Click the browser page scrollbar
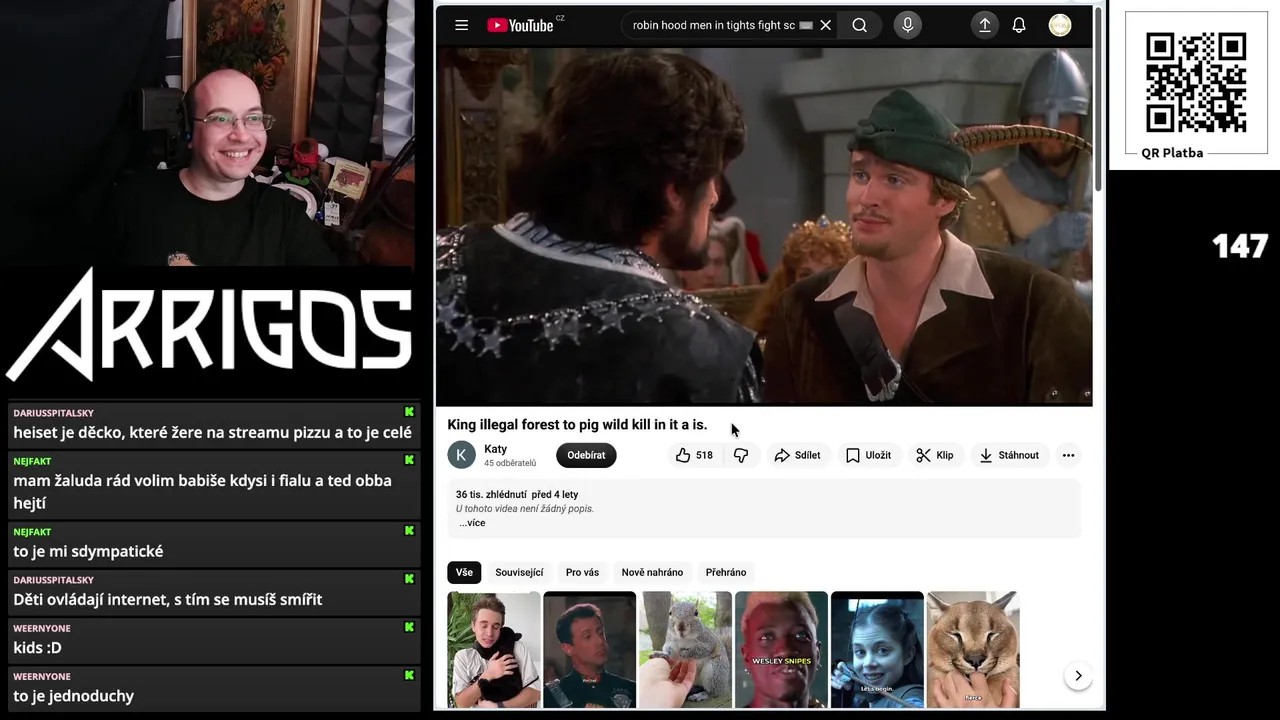The width and height of the screenshot is (1280, 720). 1099,100
